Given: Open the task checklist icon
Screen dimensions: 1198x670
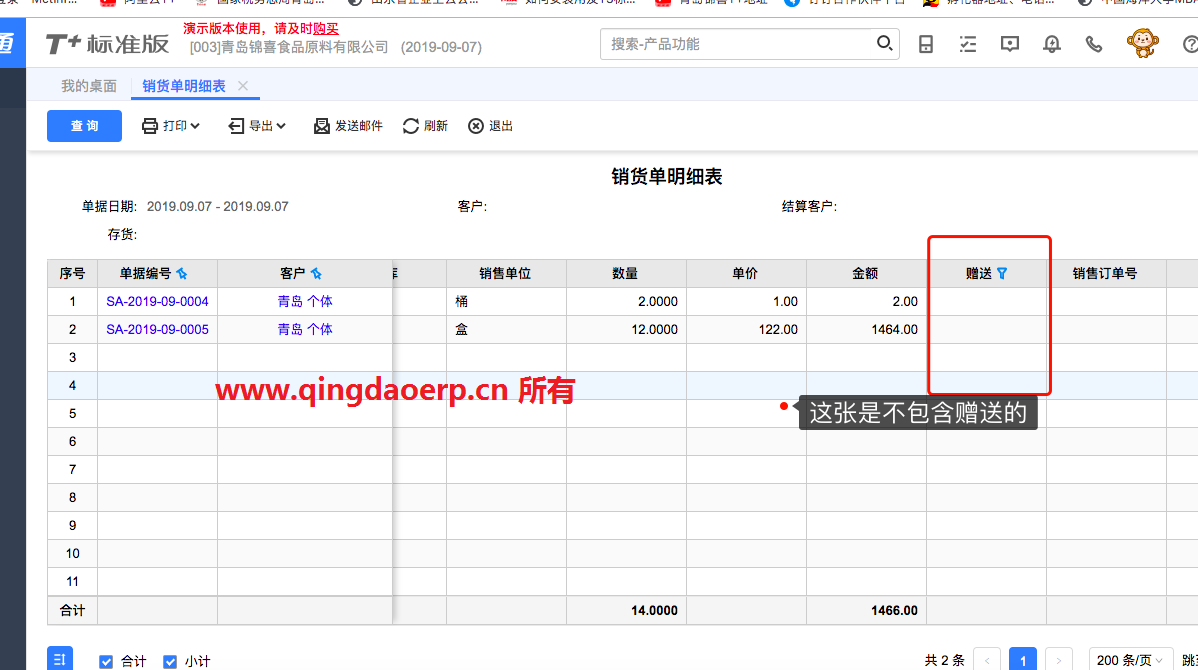Looking at the screenshot, I should coord(967,44).
